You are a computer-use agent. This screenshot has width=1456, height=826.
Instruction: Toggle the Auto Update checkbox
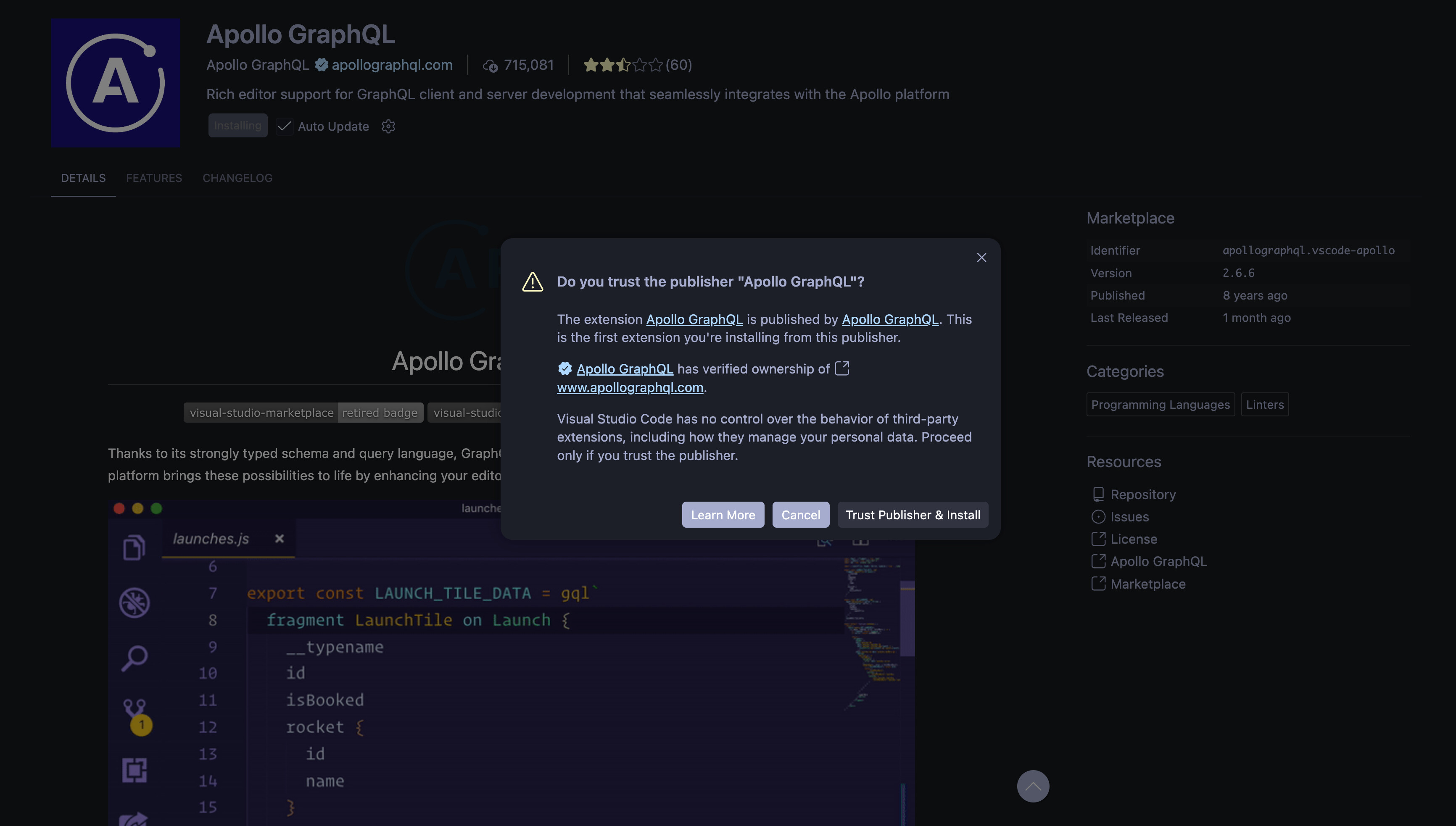tap(284, 126)
